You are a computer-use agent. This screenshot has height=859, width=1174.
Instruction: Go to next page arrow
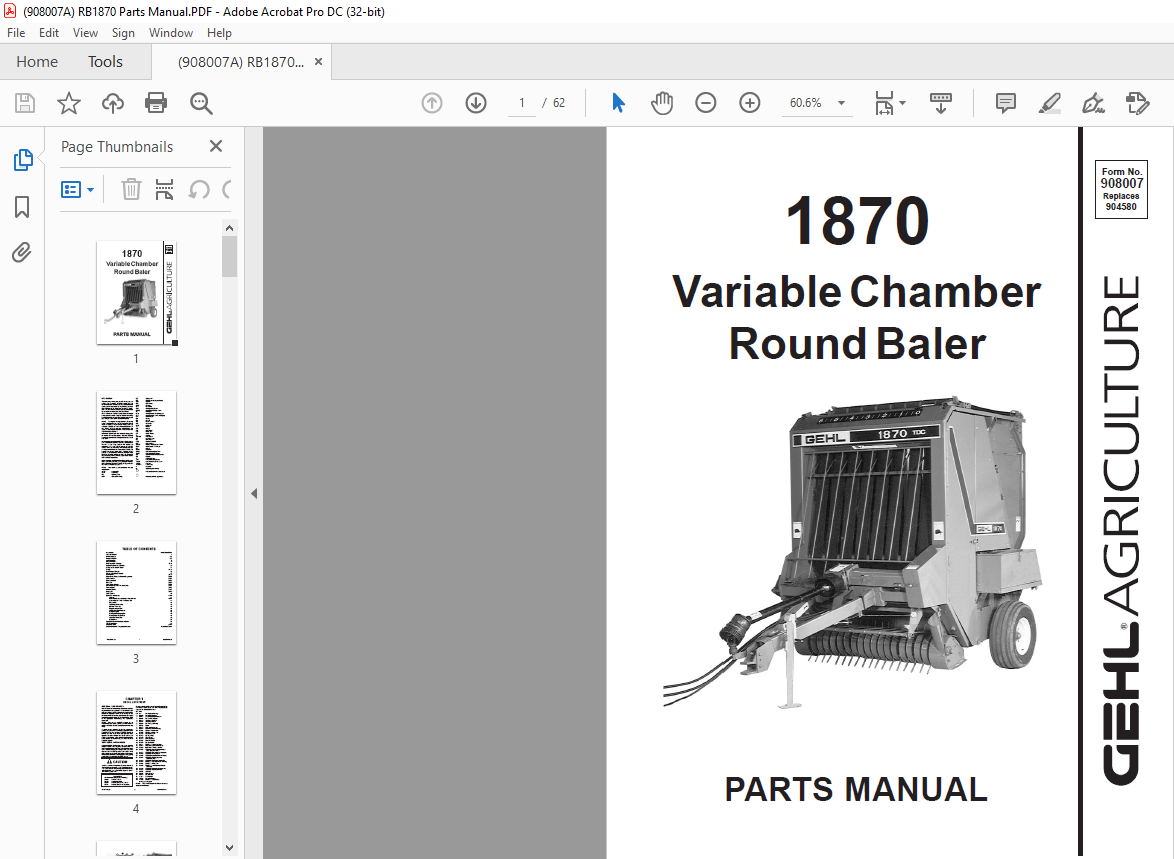coord(476,103)
